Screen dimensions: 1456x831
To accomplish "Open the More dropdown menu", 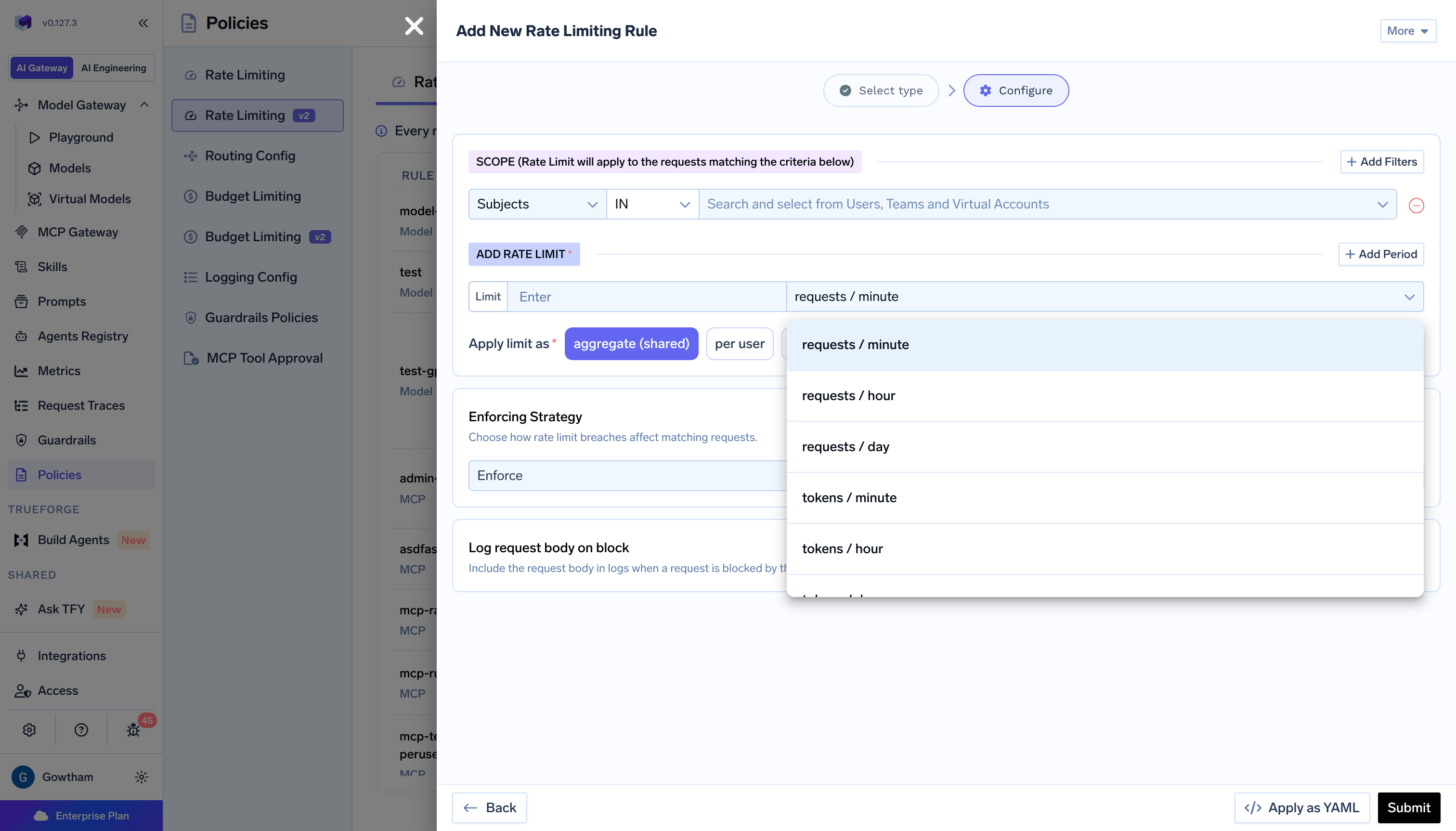I will coord(1407,31).
